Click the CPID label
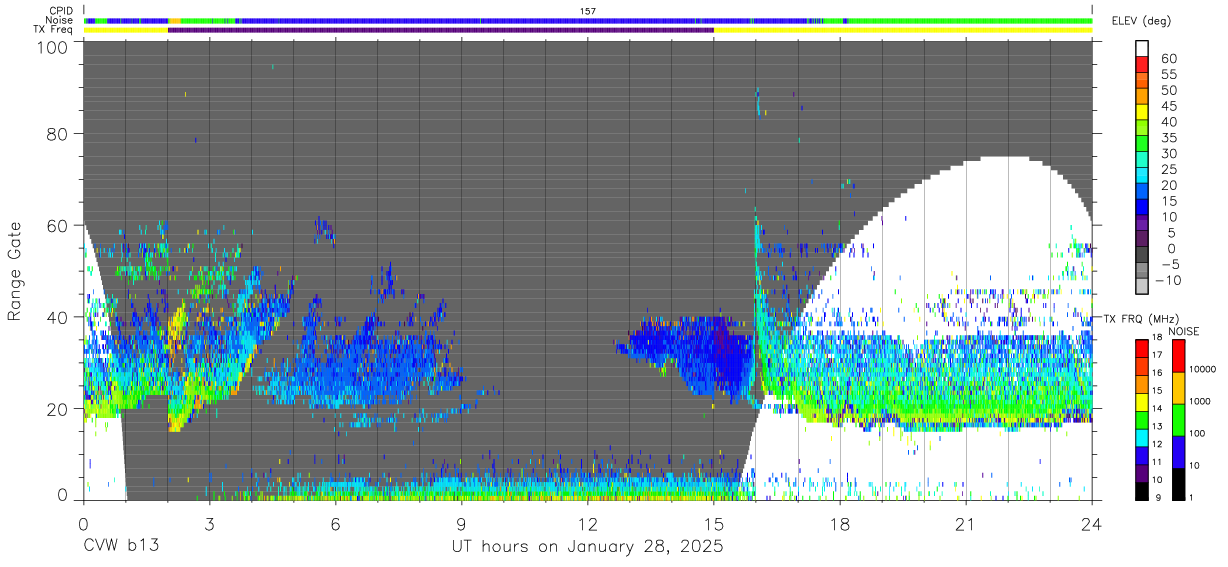 point(61,11)
